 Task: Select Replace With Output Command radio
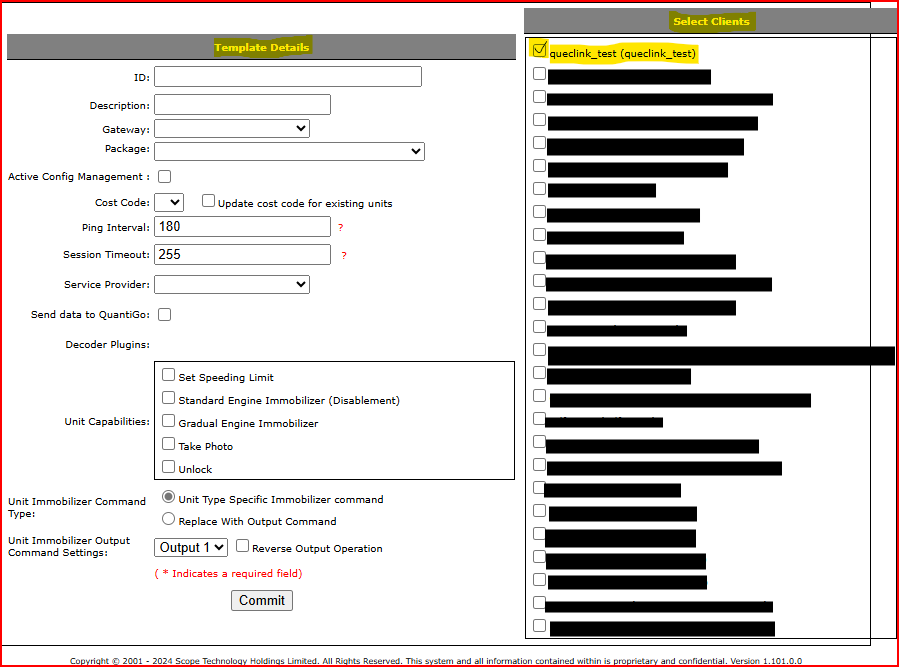point(169,519)
